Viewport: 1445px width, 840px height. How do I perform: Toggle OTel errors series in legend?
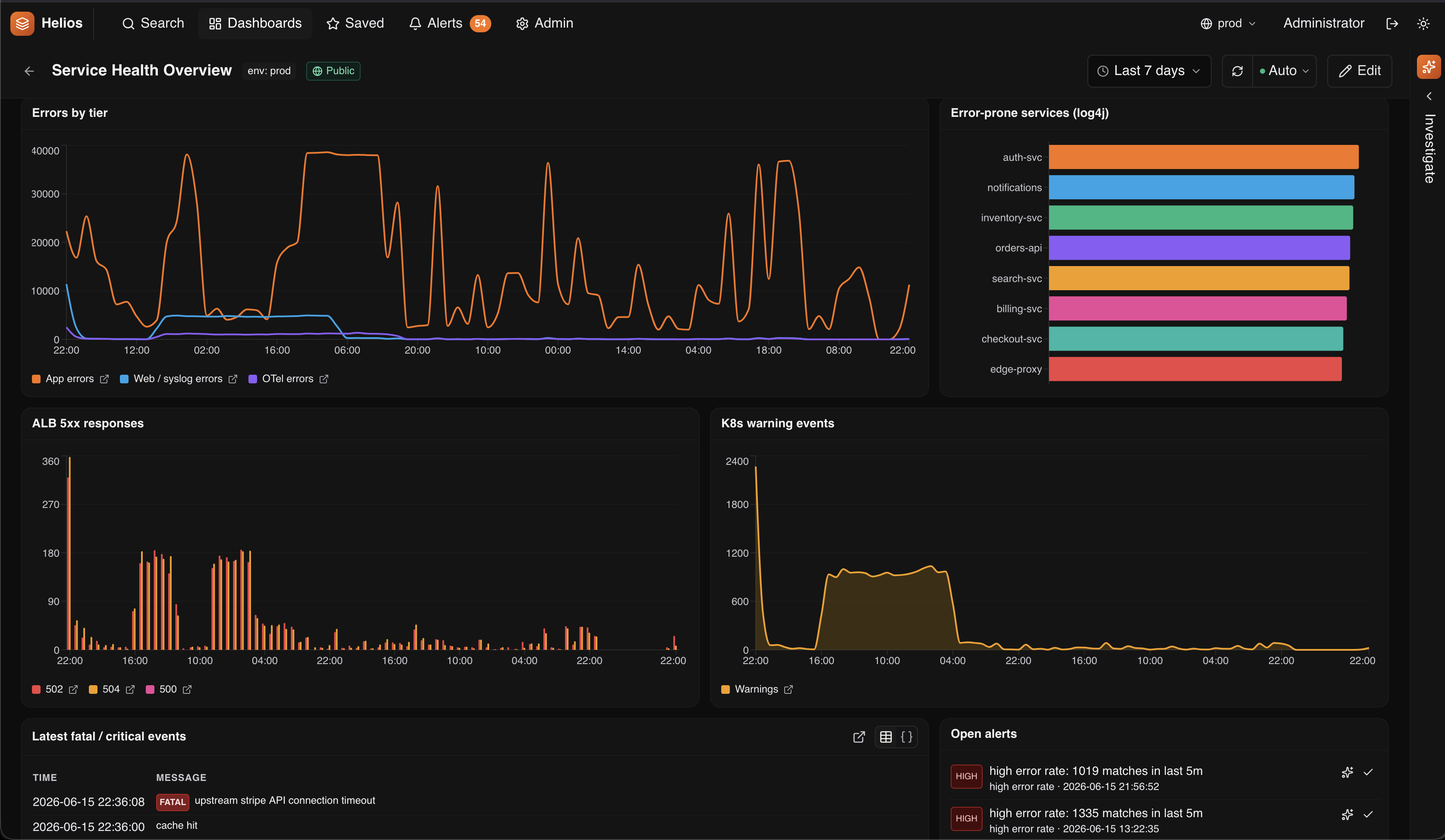coord(281,379)
